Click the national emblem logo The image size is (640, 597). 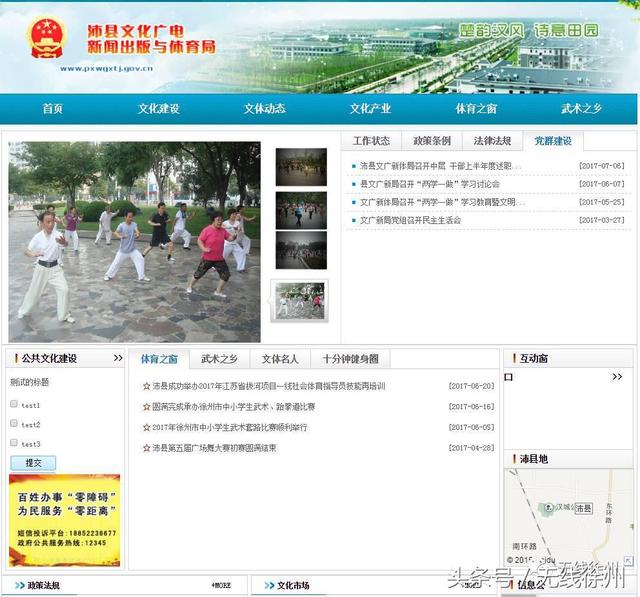(47, 38)
